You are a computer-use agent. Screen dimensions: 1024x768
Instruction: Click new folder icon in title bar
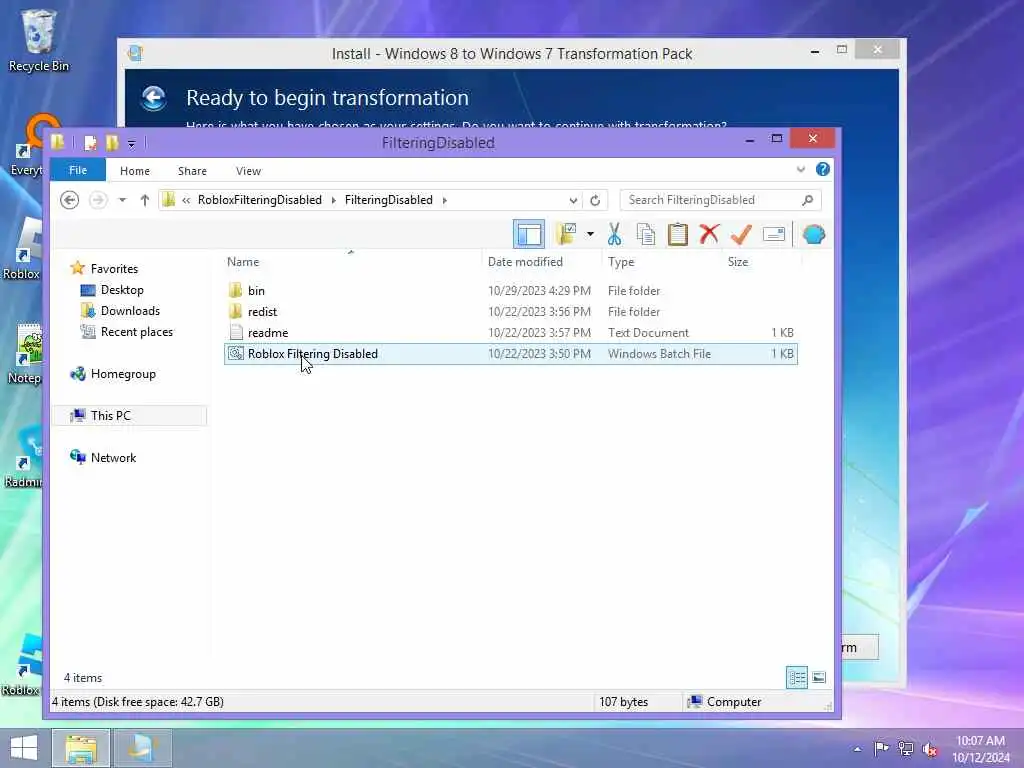point(112,142)
